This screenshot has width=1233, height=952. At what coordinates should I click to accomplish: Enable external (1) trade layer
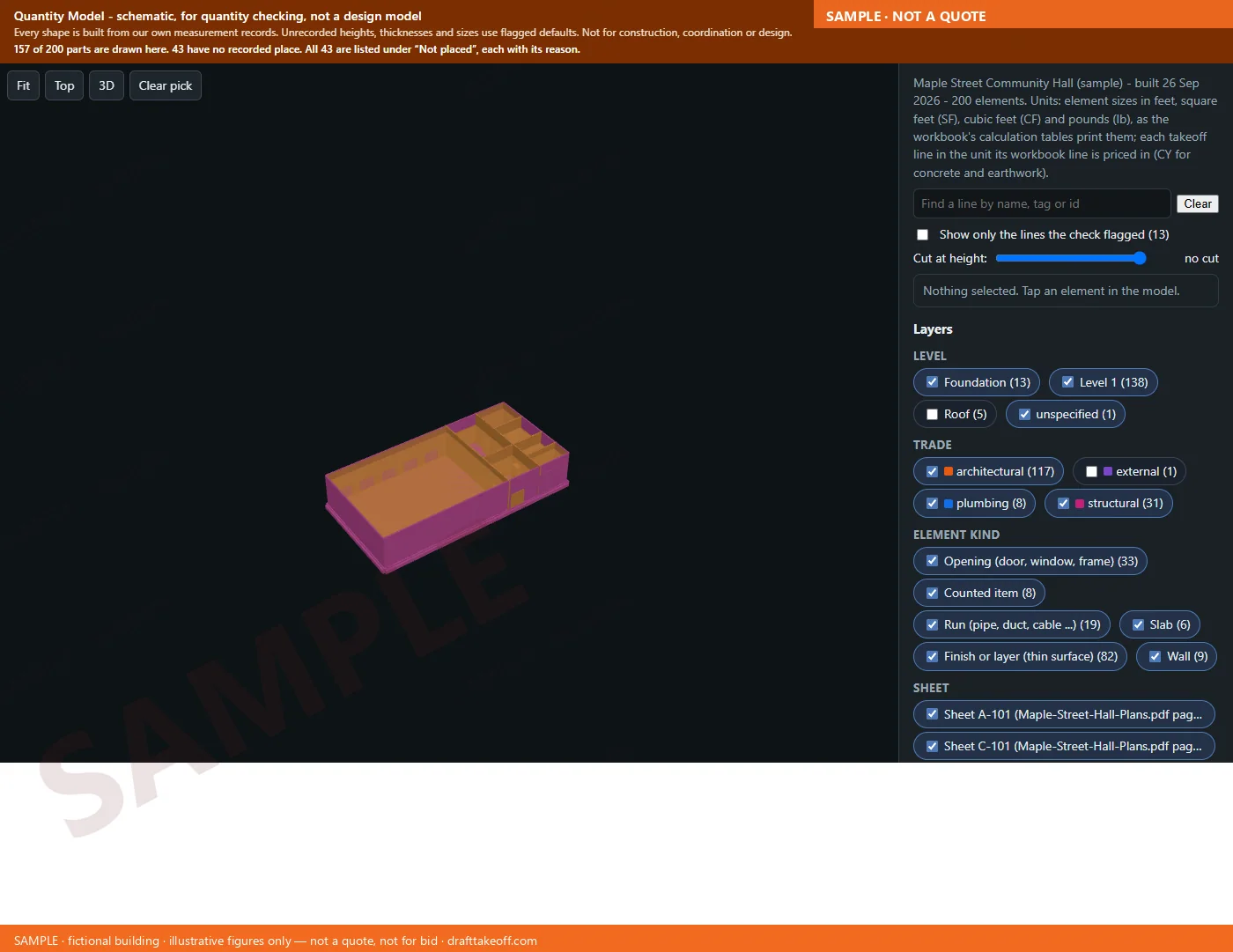(1130, 471)
